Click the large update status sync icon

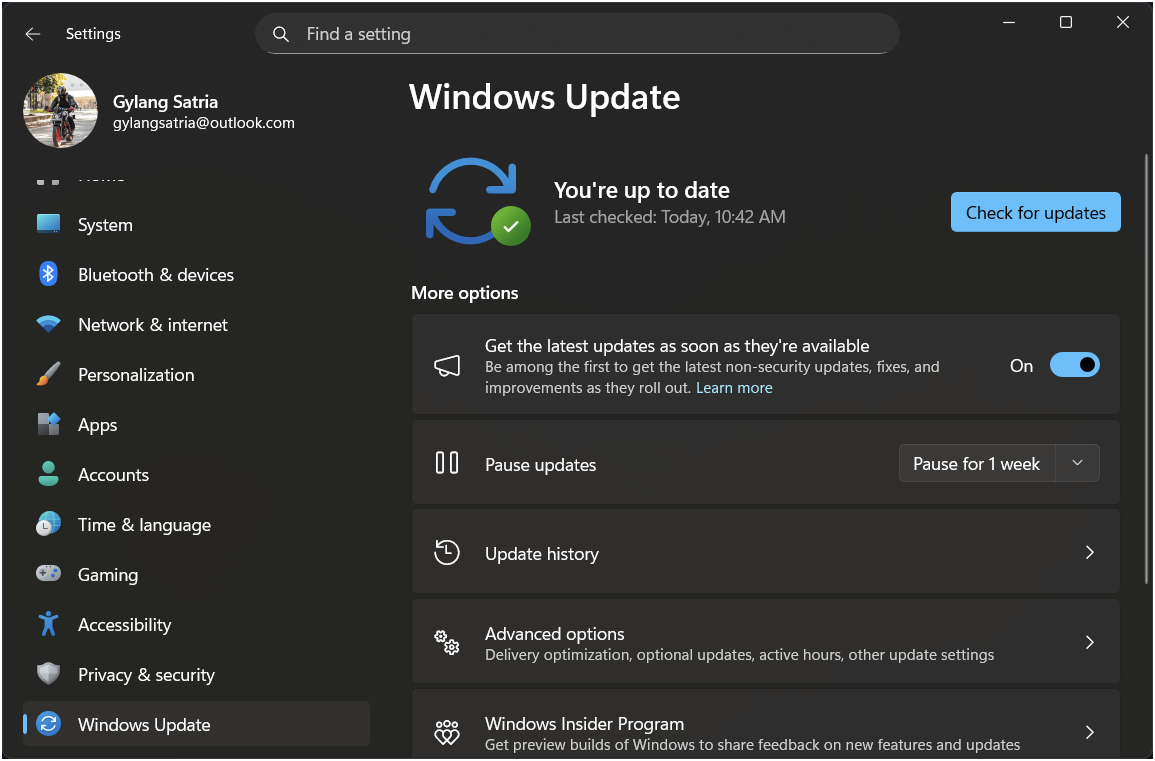(478, 201)
